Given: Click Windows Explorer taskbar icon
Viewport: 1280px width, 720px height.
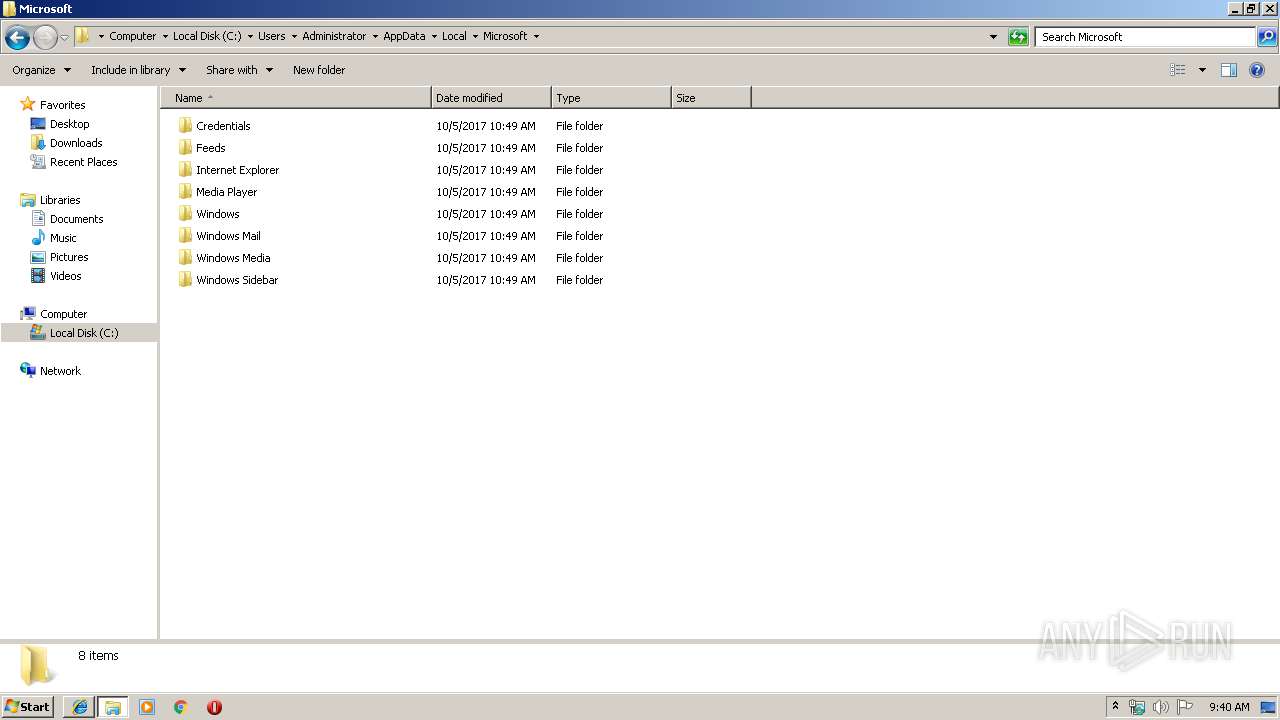Looking at the screenshot, I should 113,707.
